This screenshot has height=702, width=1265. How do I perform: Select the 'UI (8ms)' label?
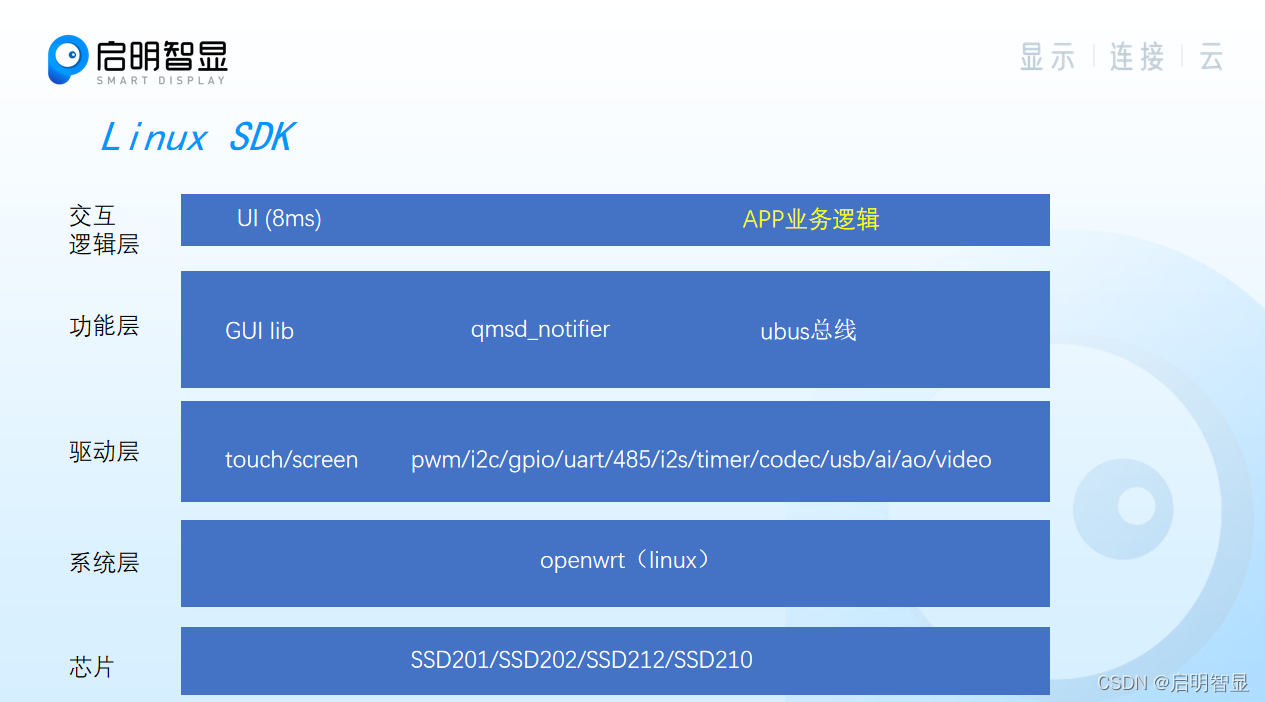click(279, 218)
